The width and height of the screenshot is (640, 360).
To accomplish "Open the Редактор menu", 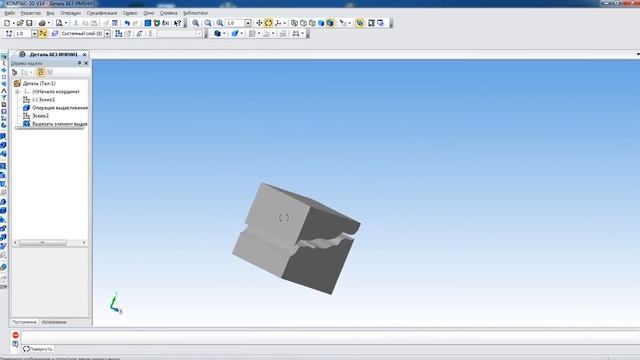I will 31,13.
